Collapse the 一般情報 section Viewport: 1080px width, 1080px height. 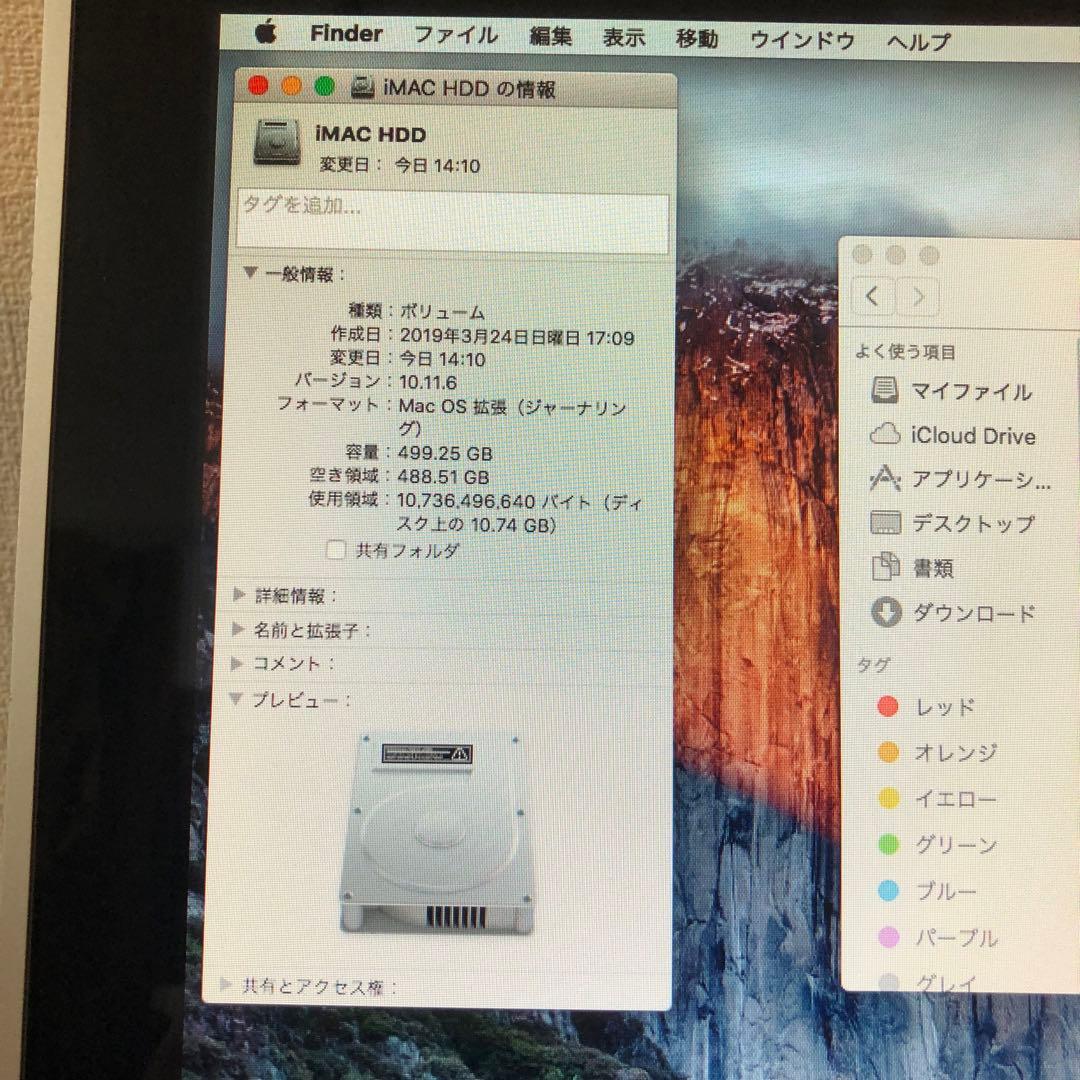click(x=251, y=273)
